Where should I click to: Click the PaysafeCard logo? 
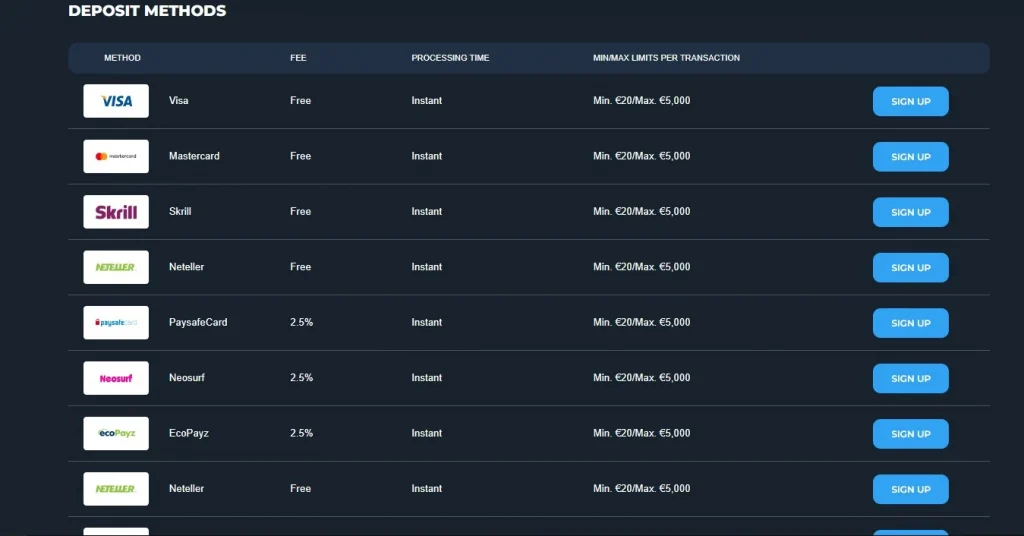tap(116, 323)
